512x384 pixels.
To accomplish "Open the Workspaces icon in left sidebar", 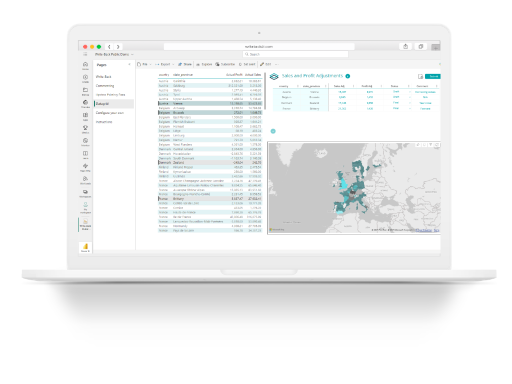I will [85, 193].
